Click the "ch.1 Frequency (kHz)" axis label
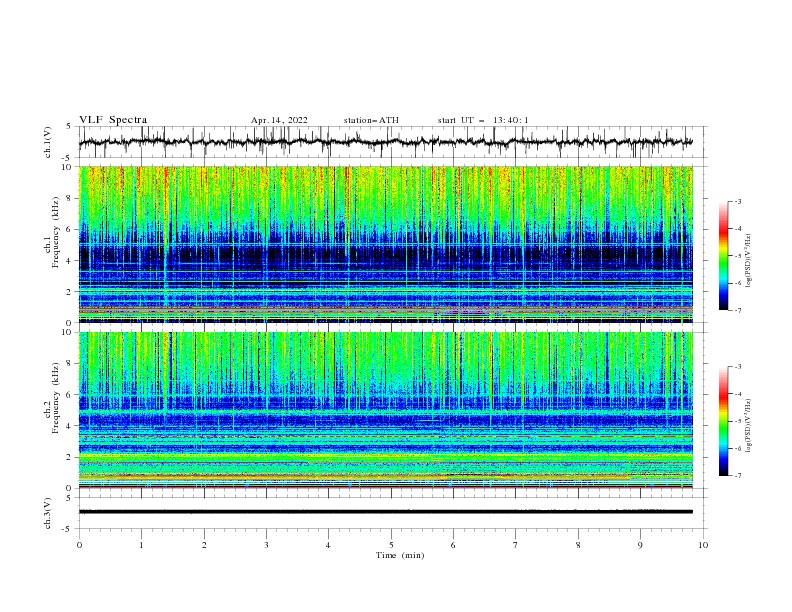The height and width of the screenshot is (612, 792). tap(51, 233)
